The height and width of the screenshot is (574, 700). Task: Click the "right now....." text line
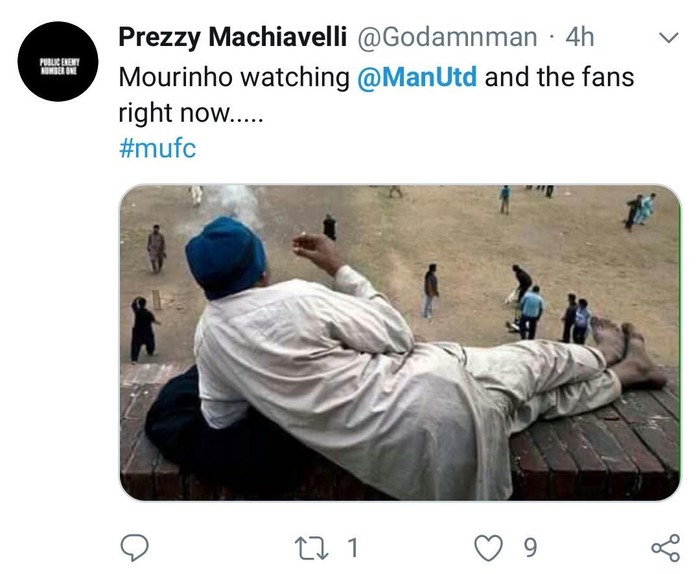tap(190, 113)
